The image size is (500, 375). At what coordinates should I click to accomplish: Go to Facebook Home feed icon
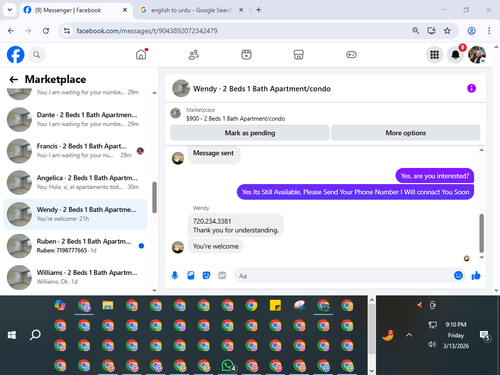point(141,55)
